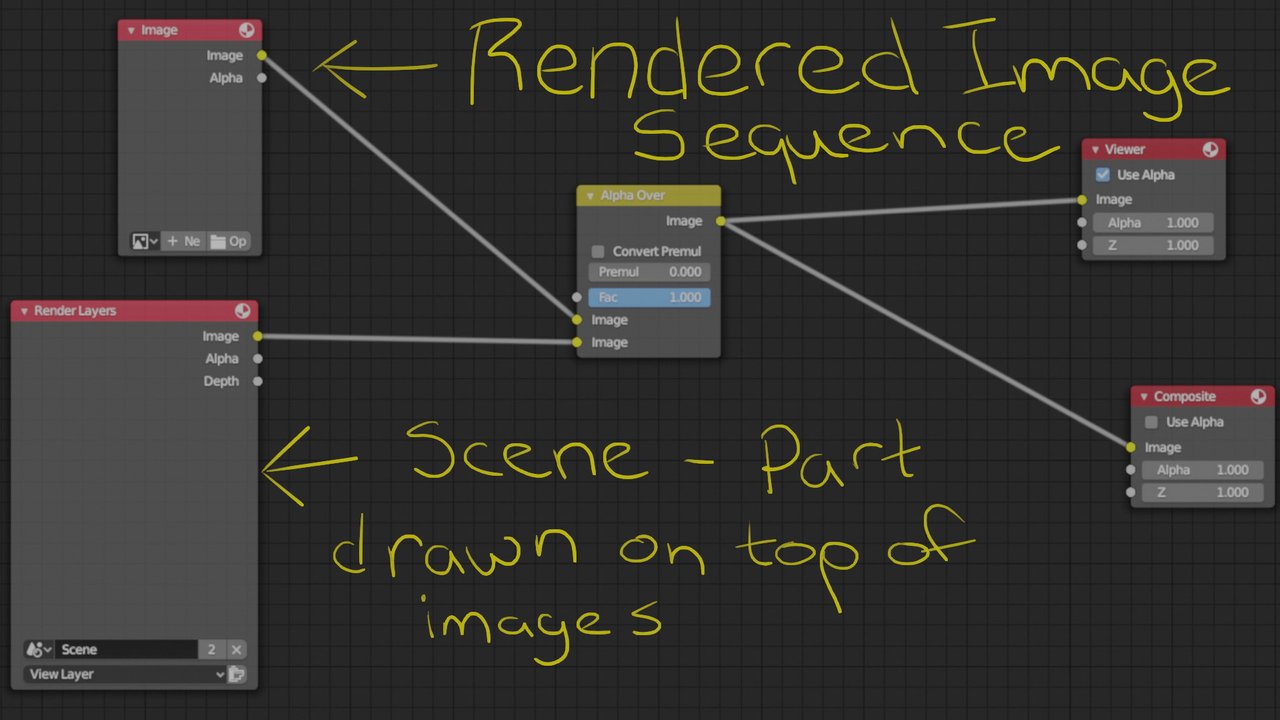Click the Render Layers Depth output socket

coord(258,381)
